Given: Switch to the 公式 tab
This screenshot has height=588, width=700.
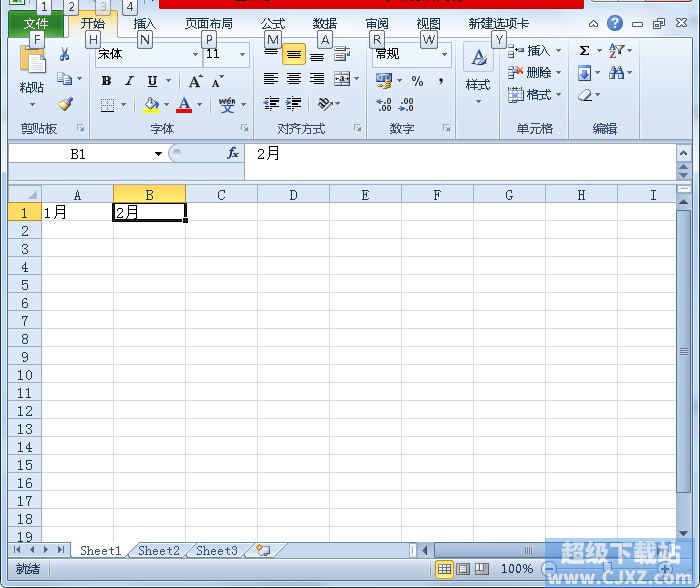Looking at the screenshot, I should point(273,24).
